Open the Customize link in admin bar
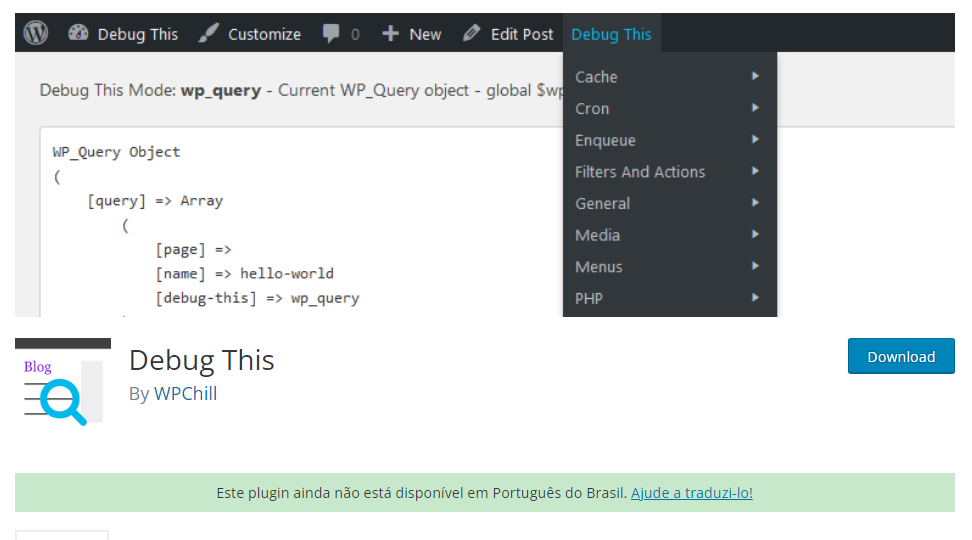 265,34
